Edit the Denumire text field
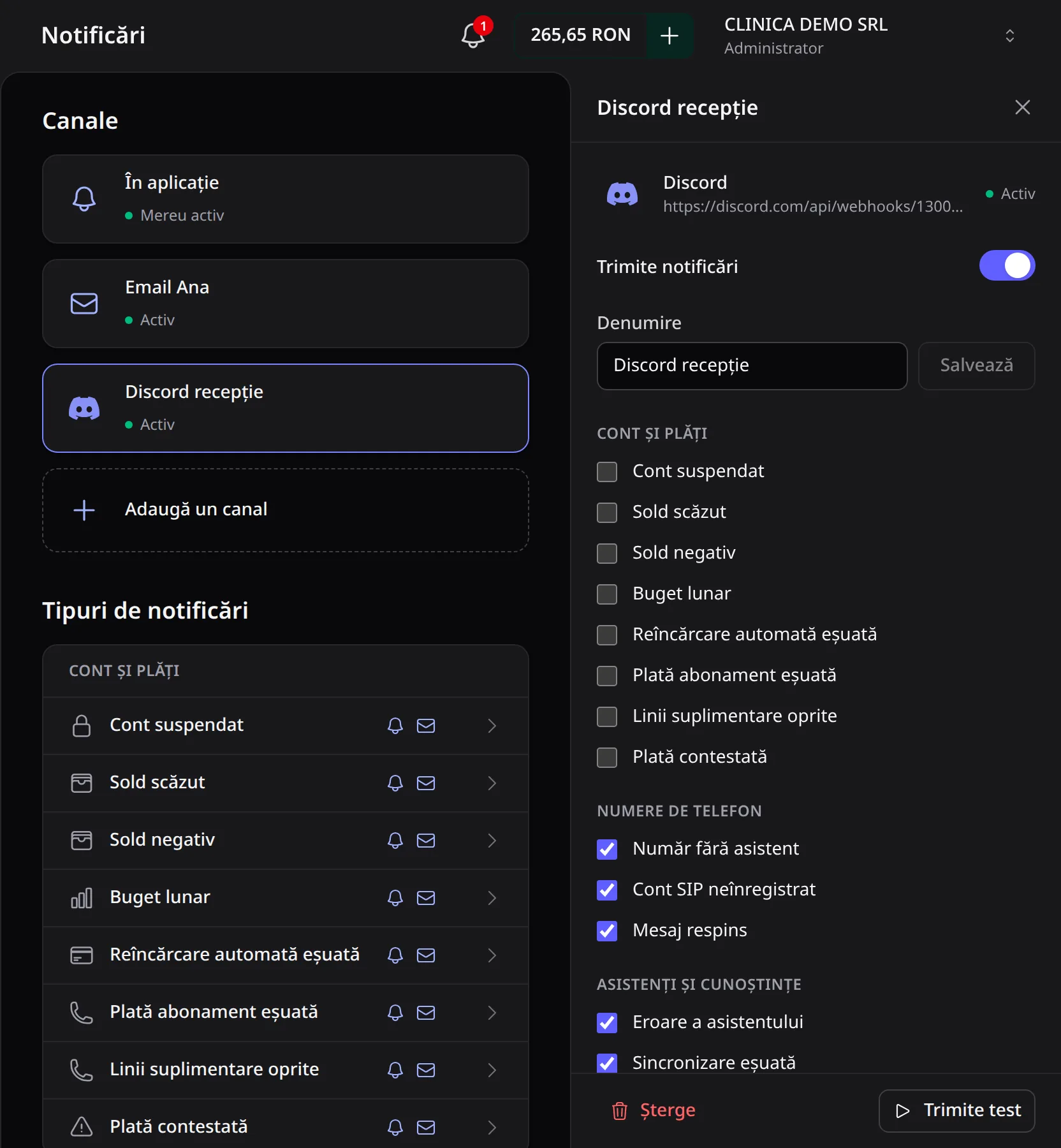1061x1148 pixels. (752, 365)
